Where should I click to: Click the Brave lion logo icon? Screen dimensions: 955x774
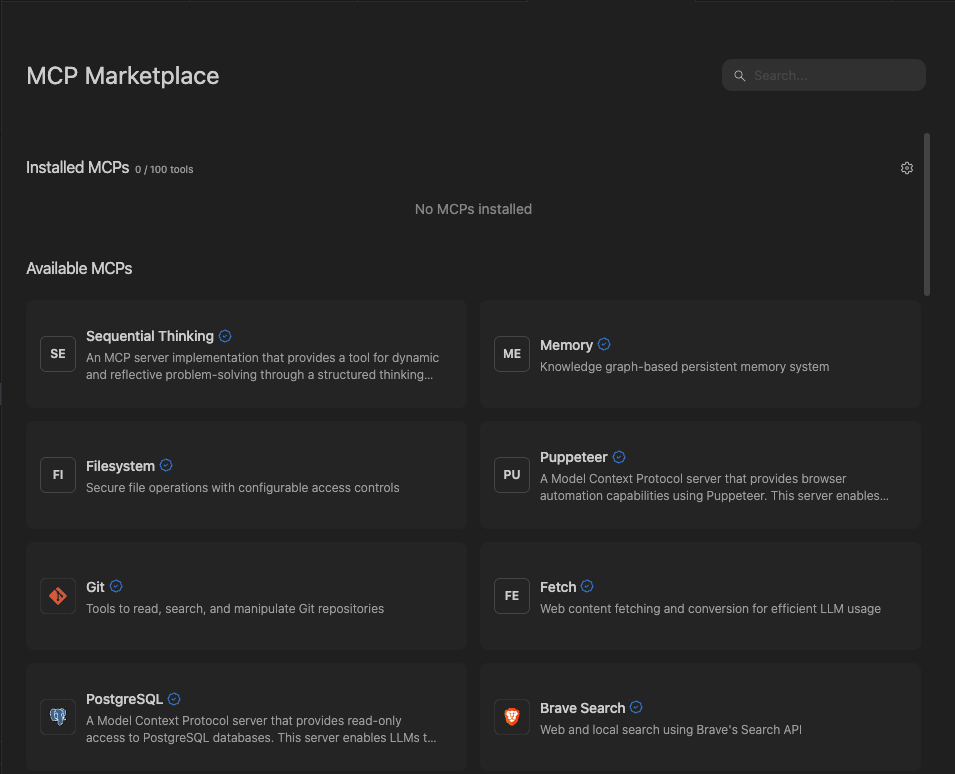(512, 717)
